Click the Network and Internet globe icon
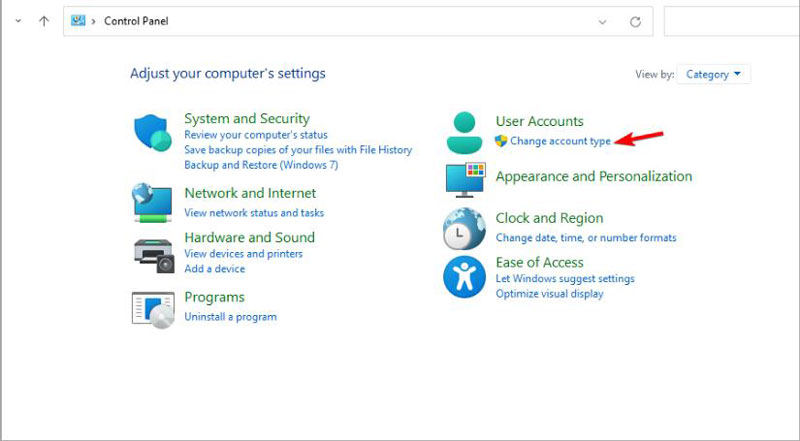800x441 pixels. [x=152, y=203]
